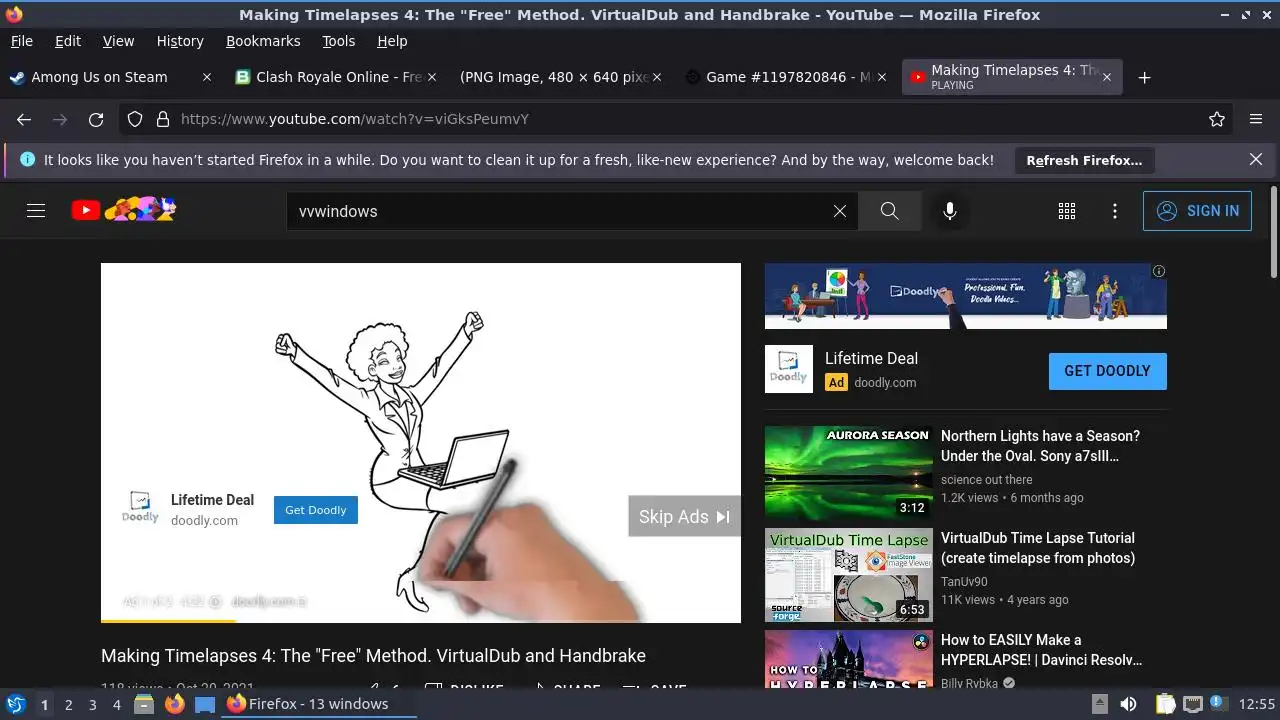Open the Aurora Season video thumbnail
Image resolution: width=1280 pixels, height=720 pixels.
click(x=849, y=473)
